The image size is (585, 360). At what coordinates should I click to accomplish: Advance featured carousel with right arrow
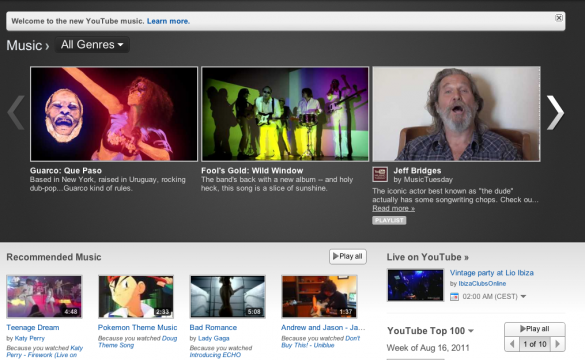coord(555,113)
